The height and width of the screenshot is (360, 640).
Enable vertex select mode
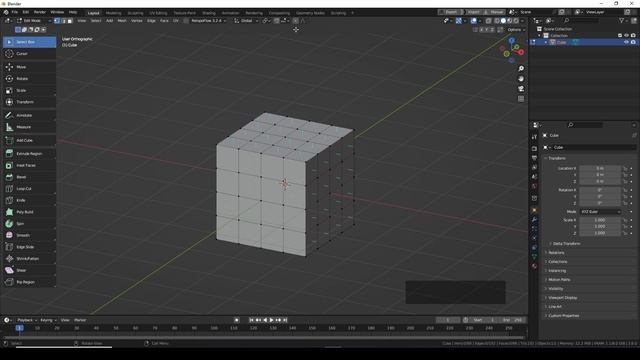point(57,20)
